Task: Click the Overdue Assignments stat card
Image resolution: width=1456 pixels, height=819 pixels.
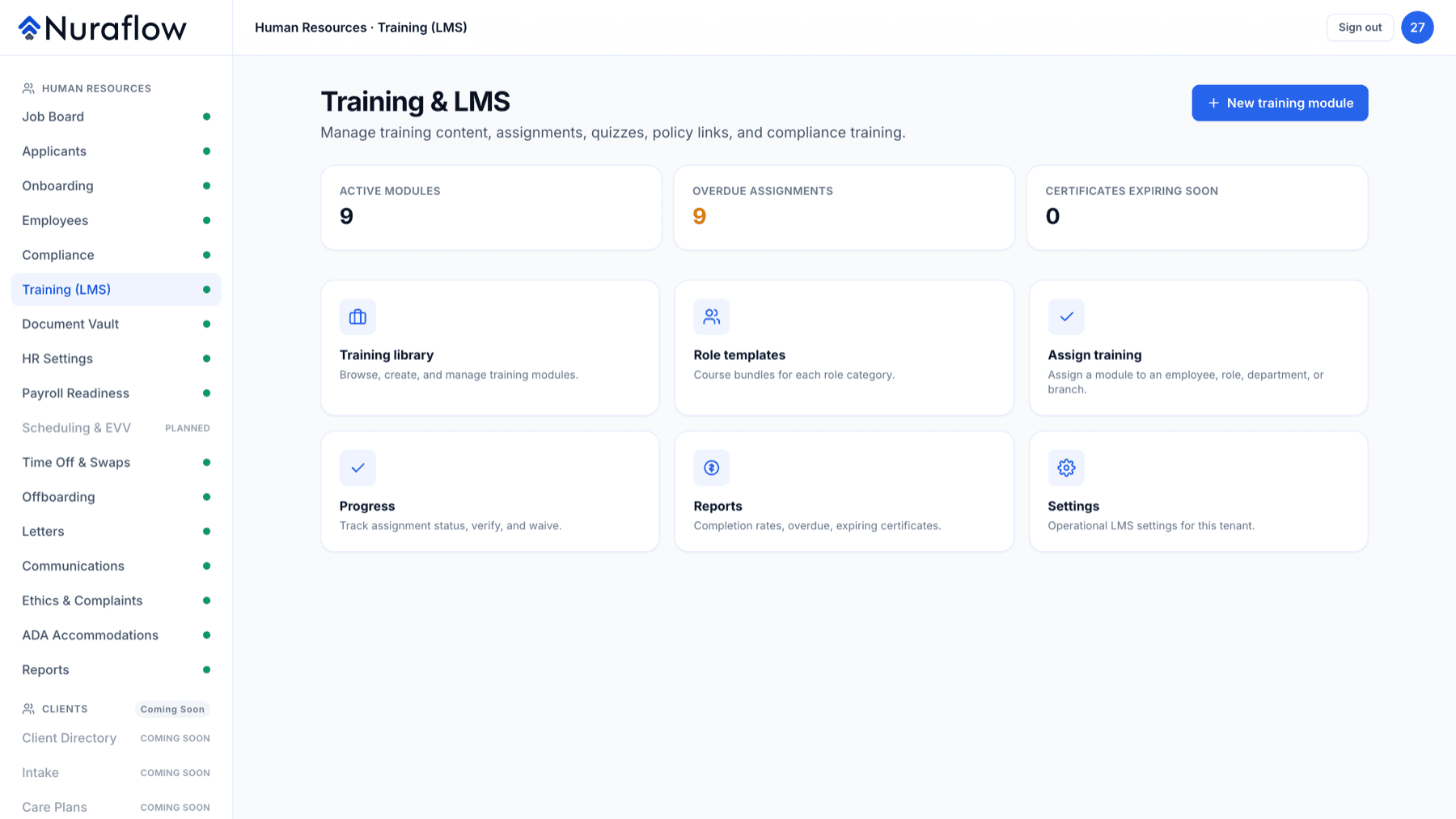Action: click(x=844, y=208)
